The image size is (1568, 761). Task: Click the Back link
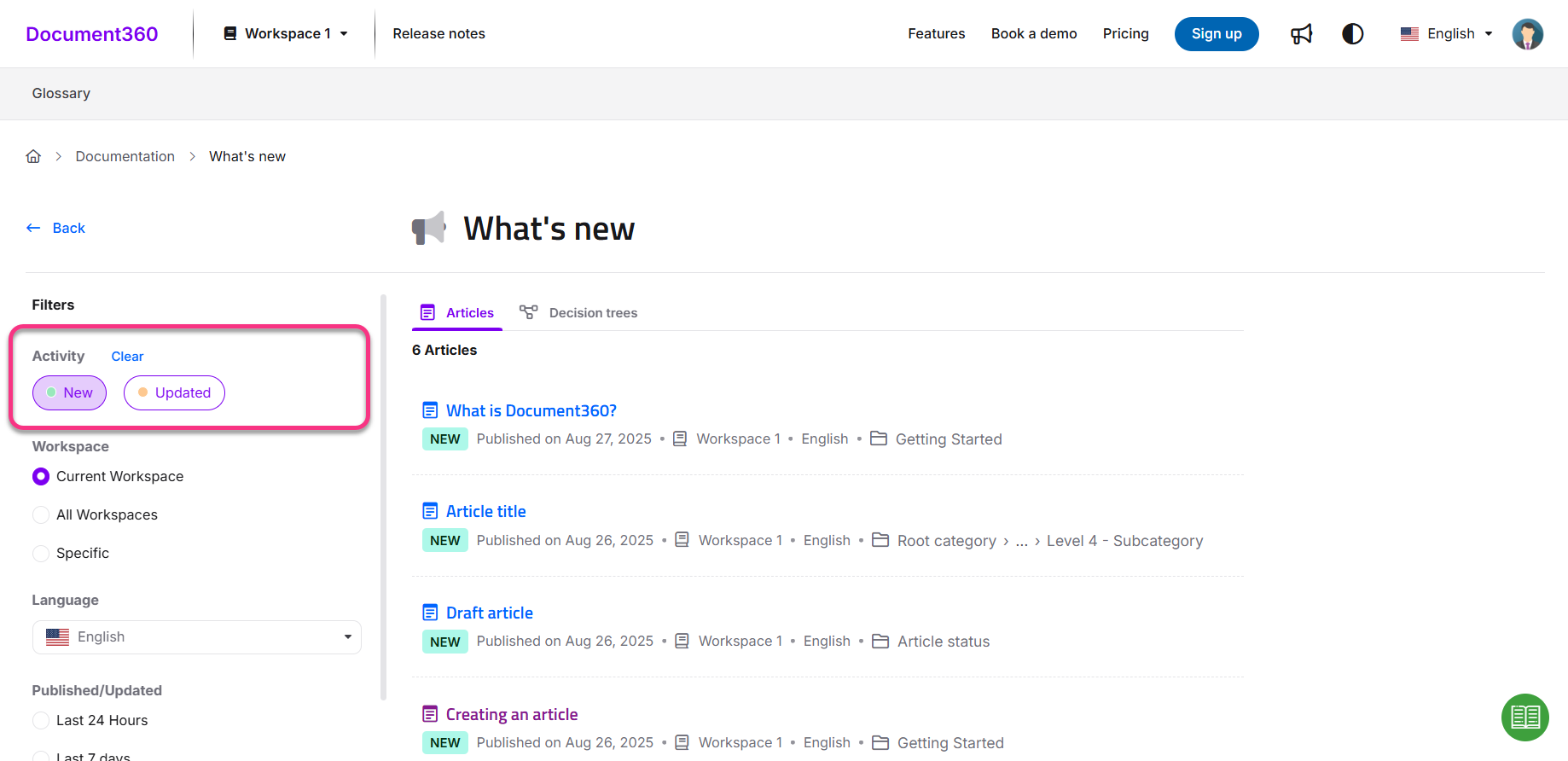(x=69, y=228)
